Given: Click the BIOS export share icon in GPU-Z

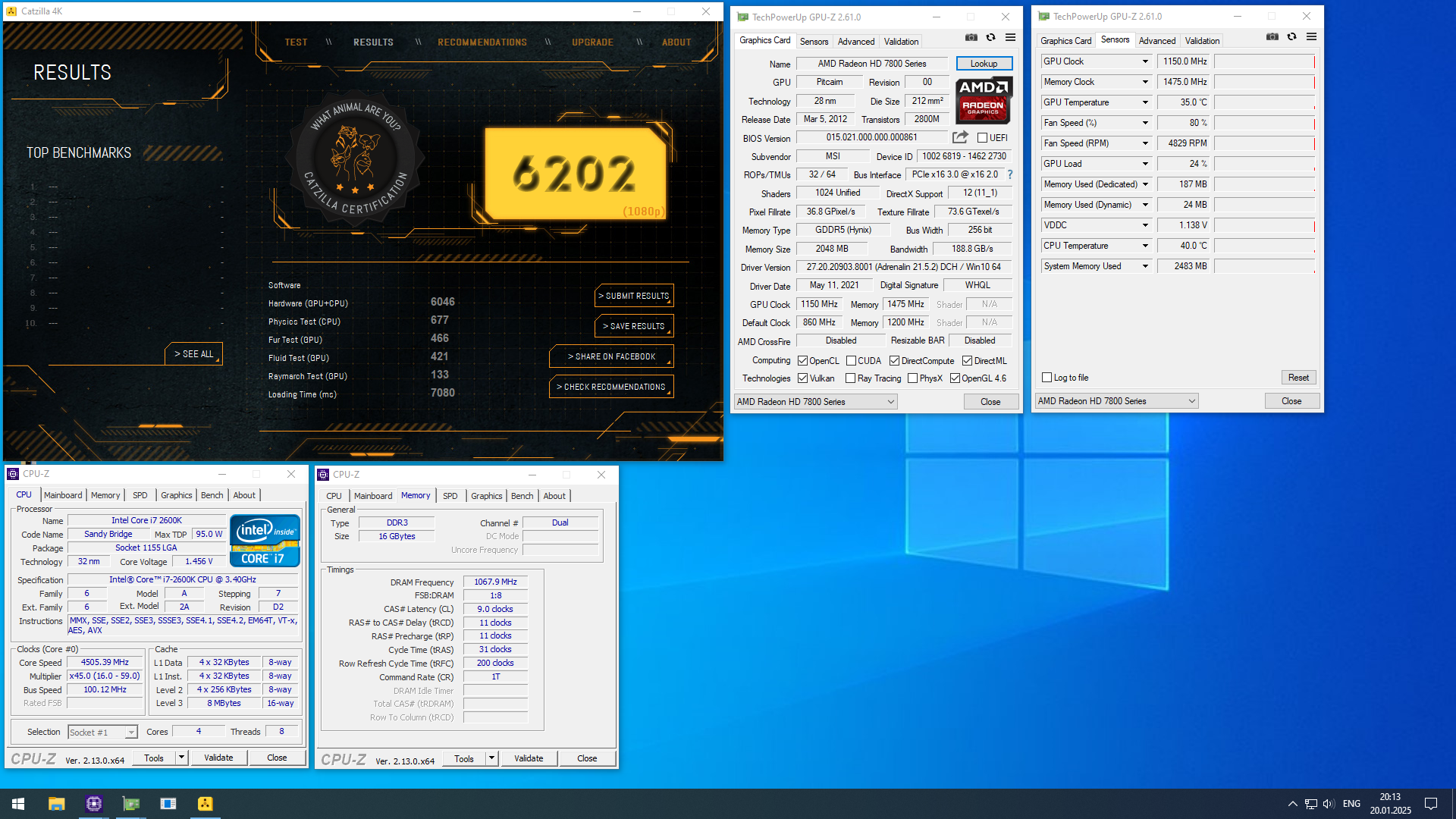Looking at the screenshot, I should [x=960, y=137].
